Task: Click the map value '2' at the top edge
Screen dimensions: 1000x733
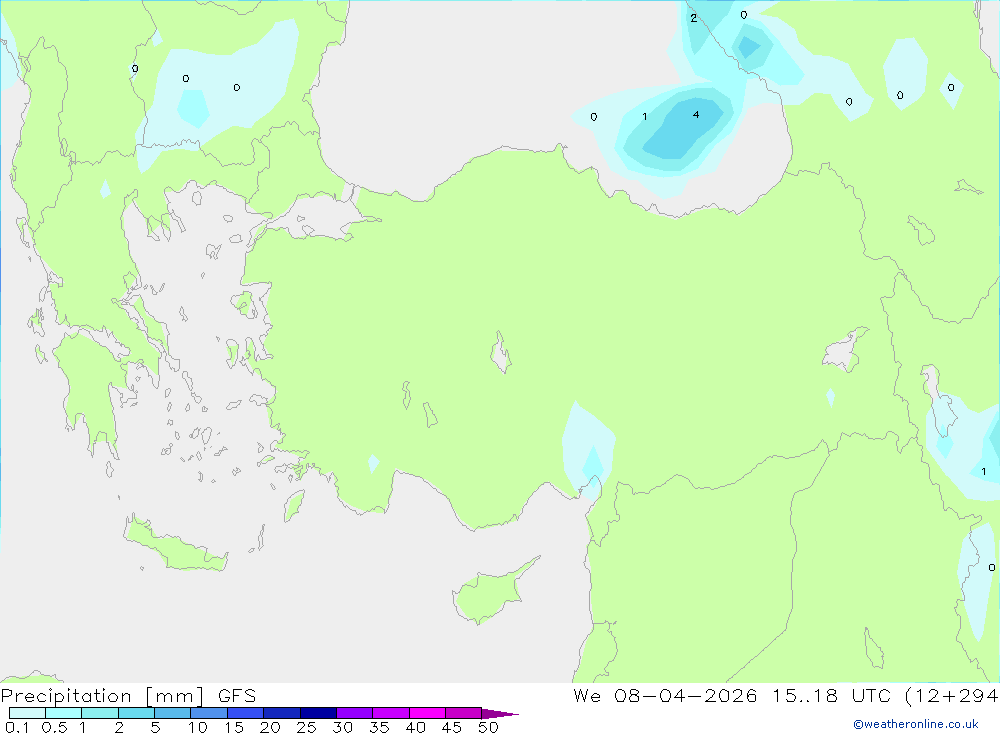Action: click(694, 19)
